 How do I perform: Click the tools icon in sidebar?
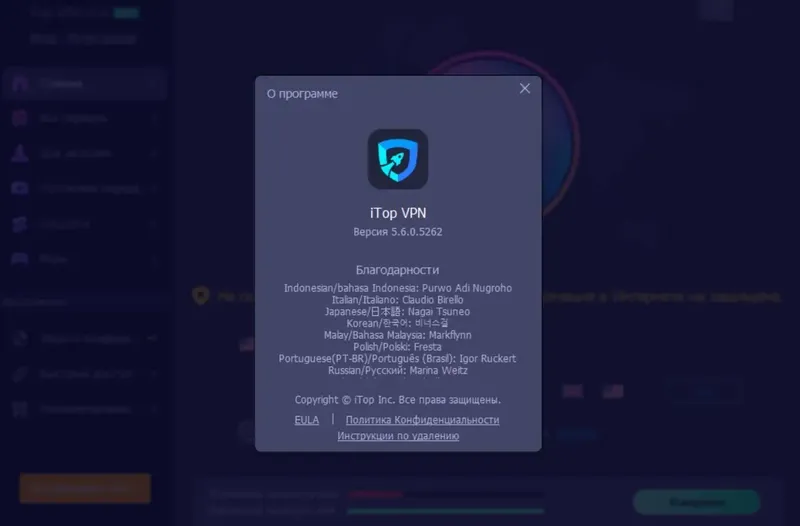click(x=20, y=409)
